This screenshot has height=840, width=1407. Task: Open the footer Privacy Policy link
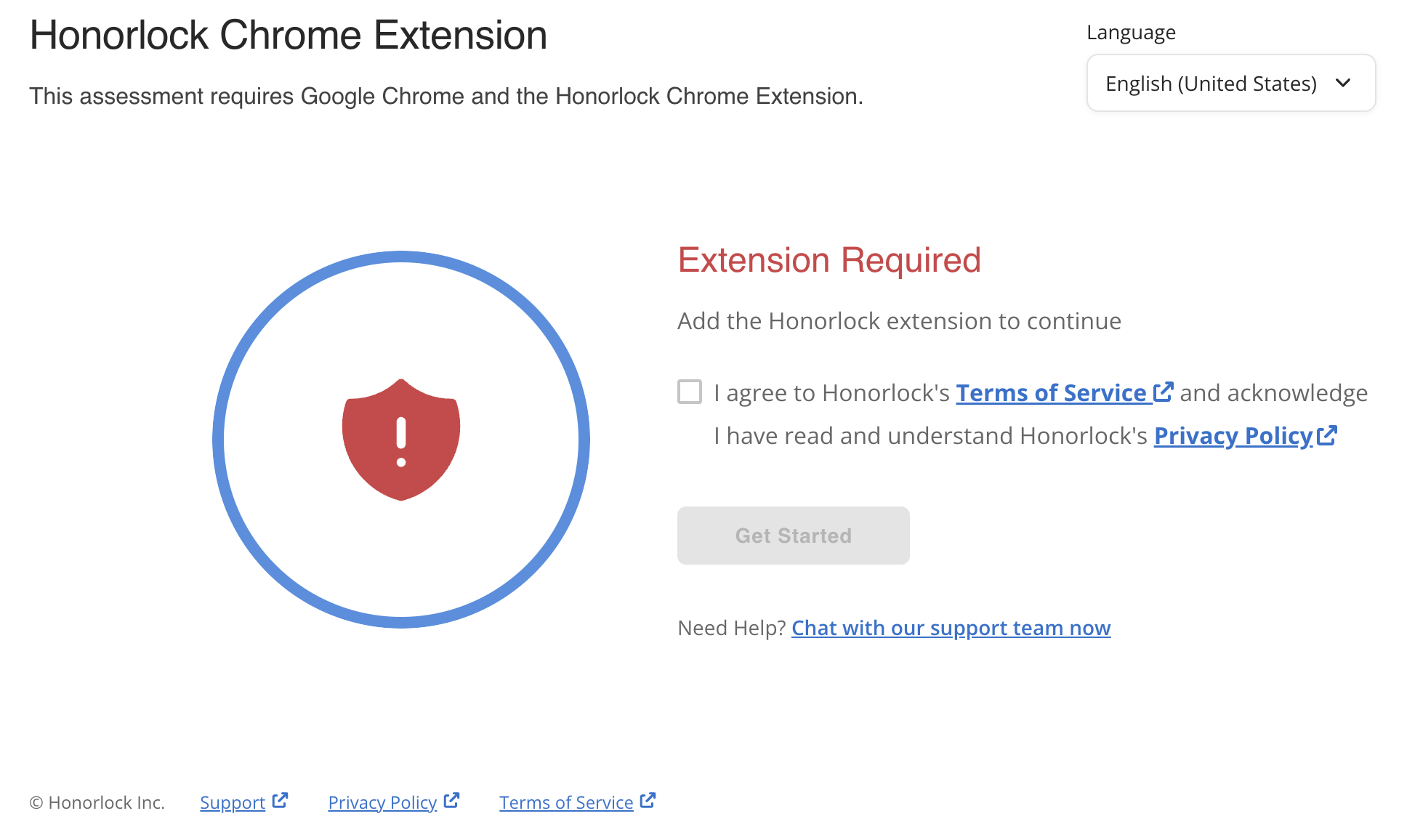382,802
